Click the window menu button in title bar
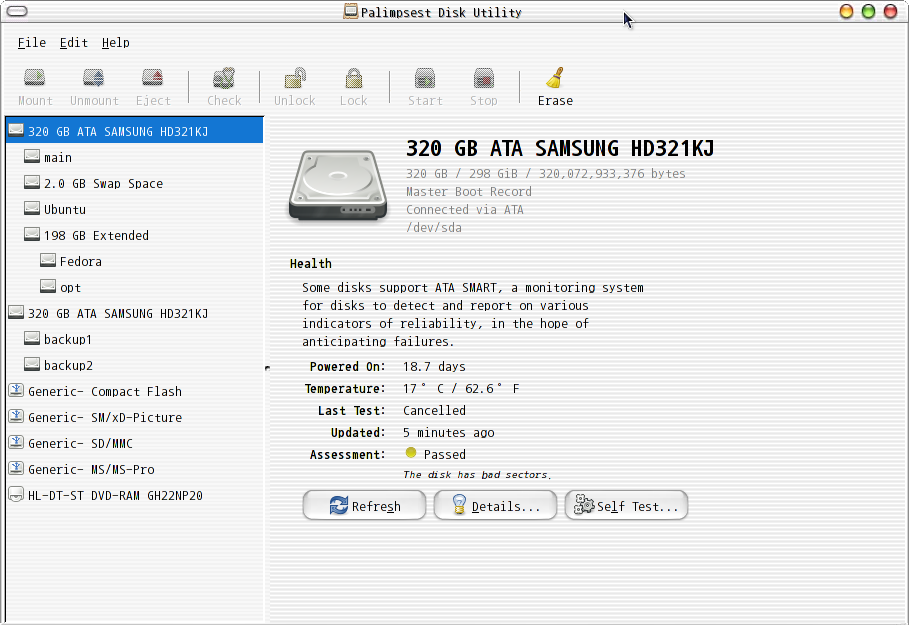Image resolution: width=909 pixels, height=625 pixels. coord(17,11)
